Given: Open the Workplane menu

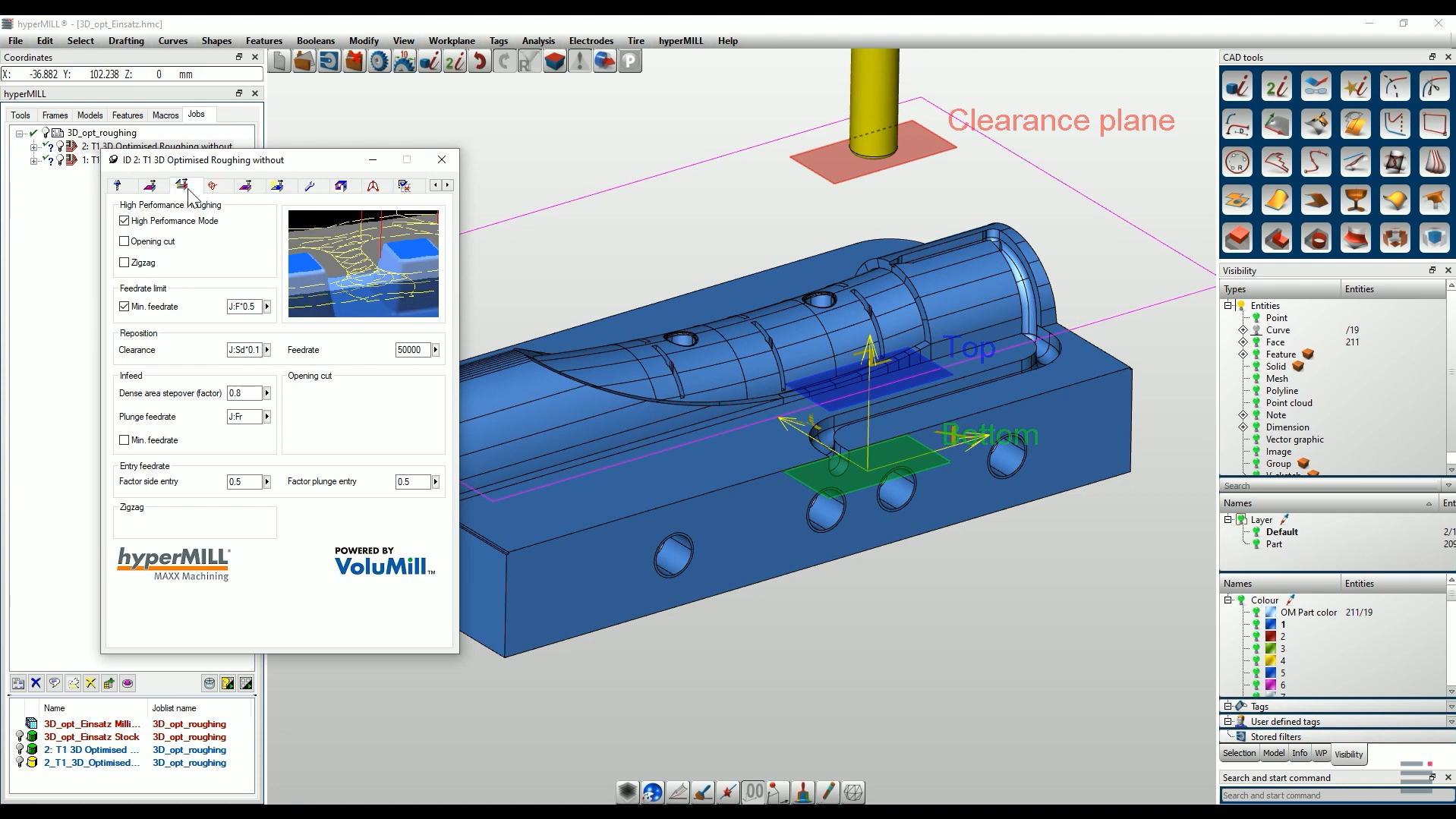Looking at the screenshot, I should 452,41.
